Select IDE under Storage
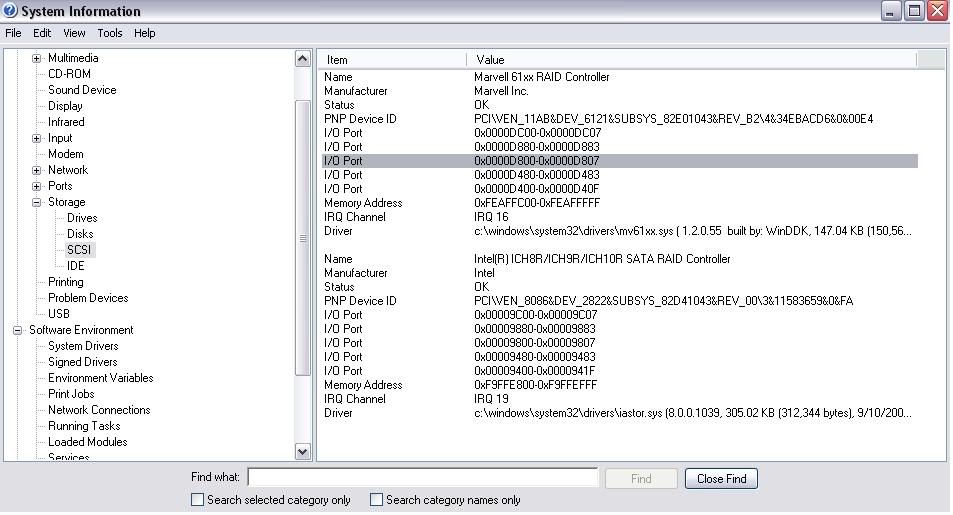The image size is (953, 515). click(75, 266)
